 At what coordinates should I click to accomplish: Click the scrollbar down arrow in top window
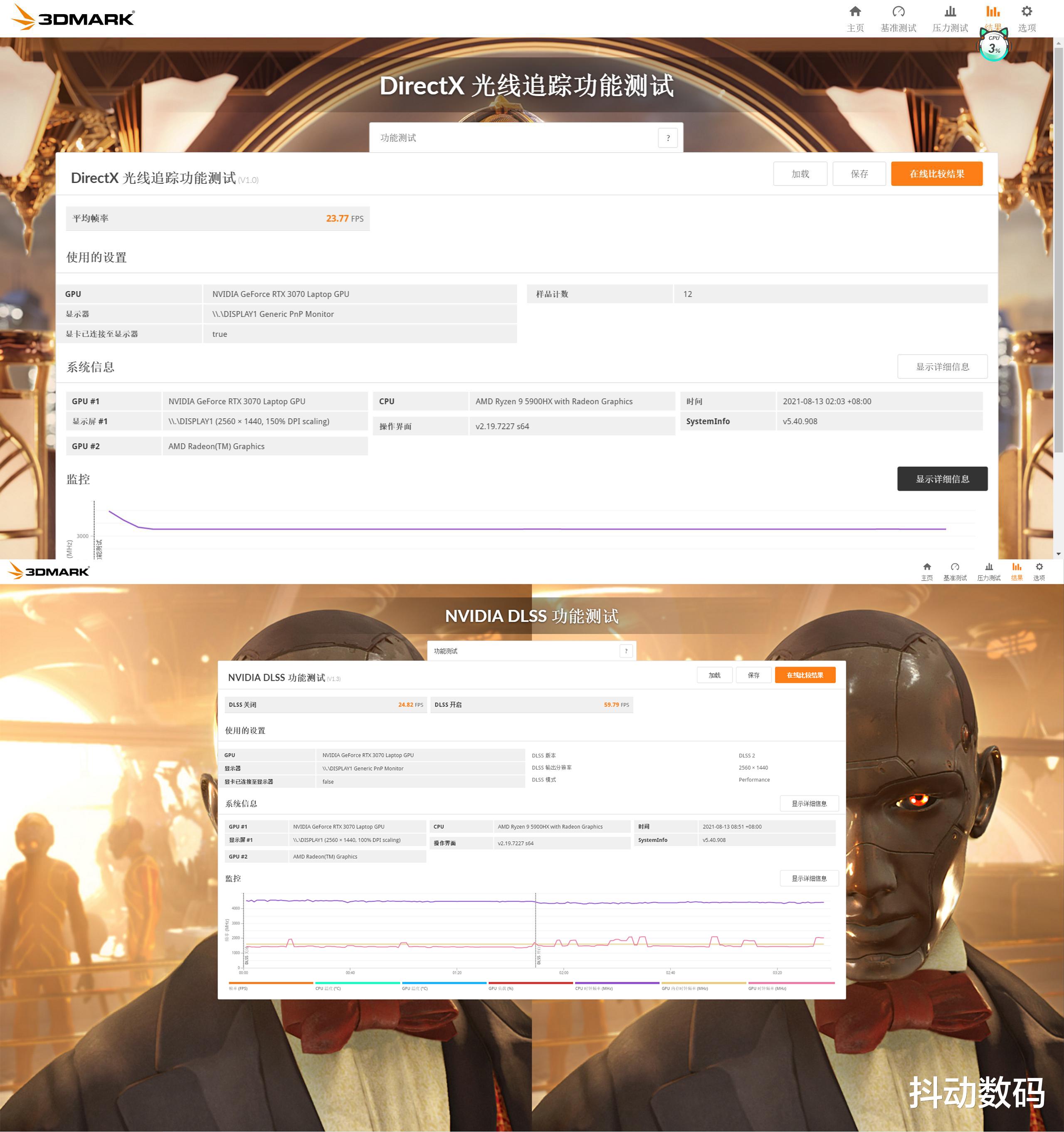(1058, 554)
